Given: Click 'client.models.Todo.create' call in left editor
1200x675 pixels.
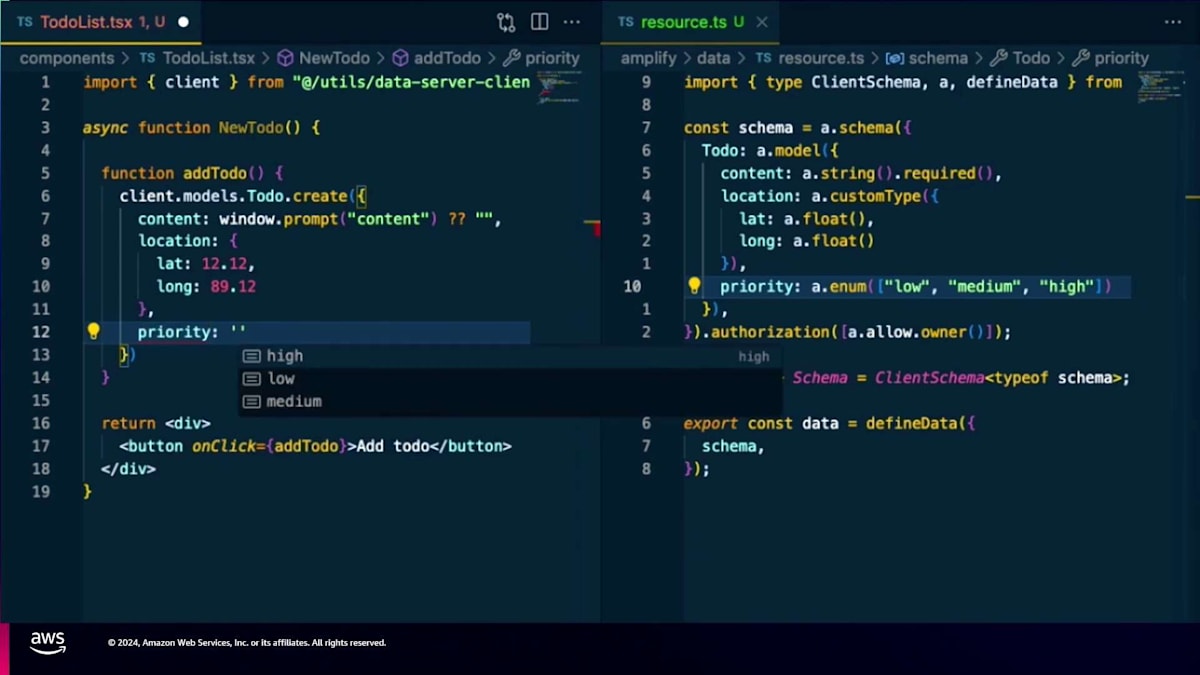Looking at the screenshot, I should point(233,196).
